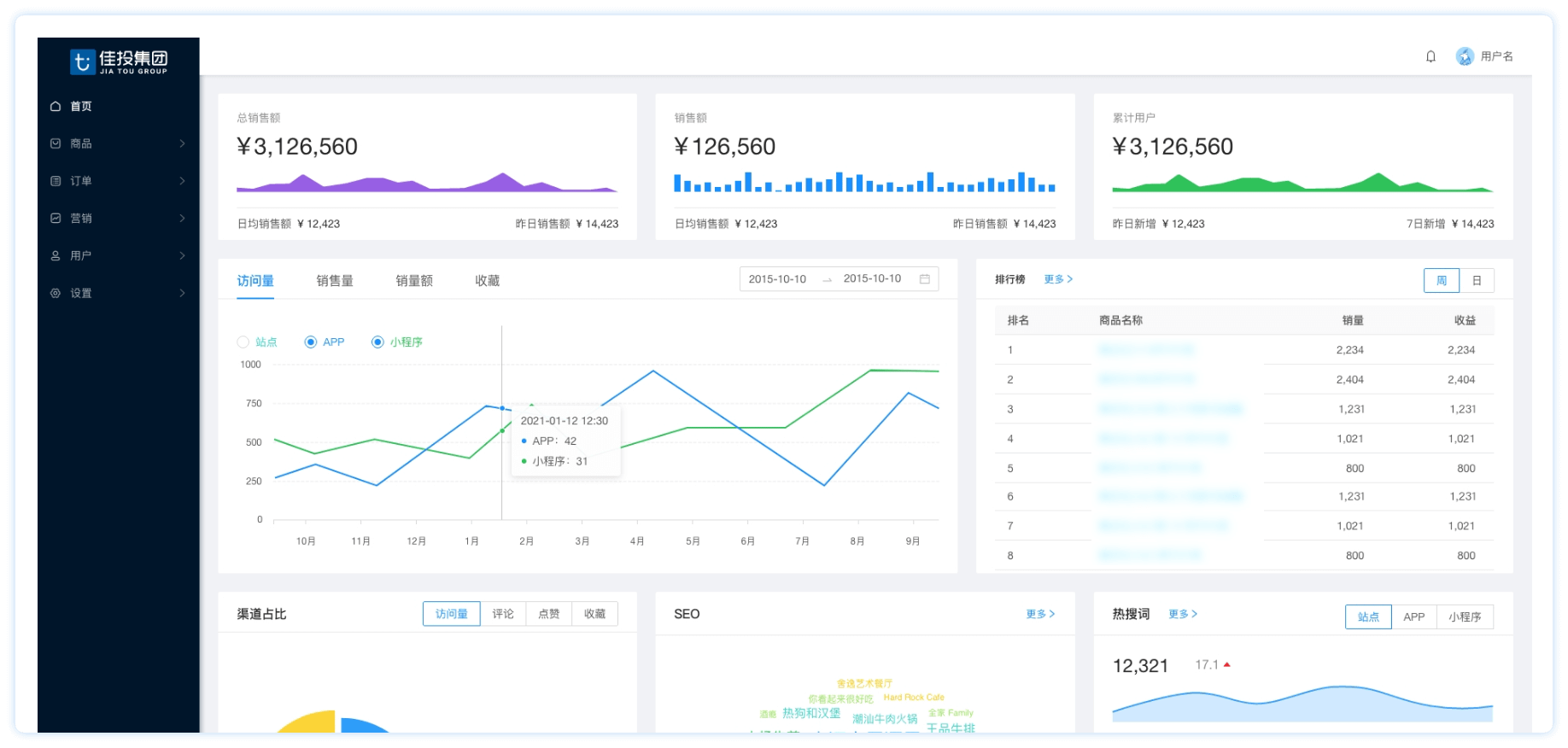Screen dimensions: 1568x748
Task: Switch to the 收藏 chart tab
Action: [x=487, y=281]
